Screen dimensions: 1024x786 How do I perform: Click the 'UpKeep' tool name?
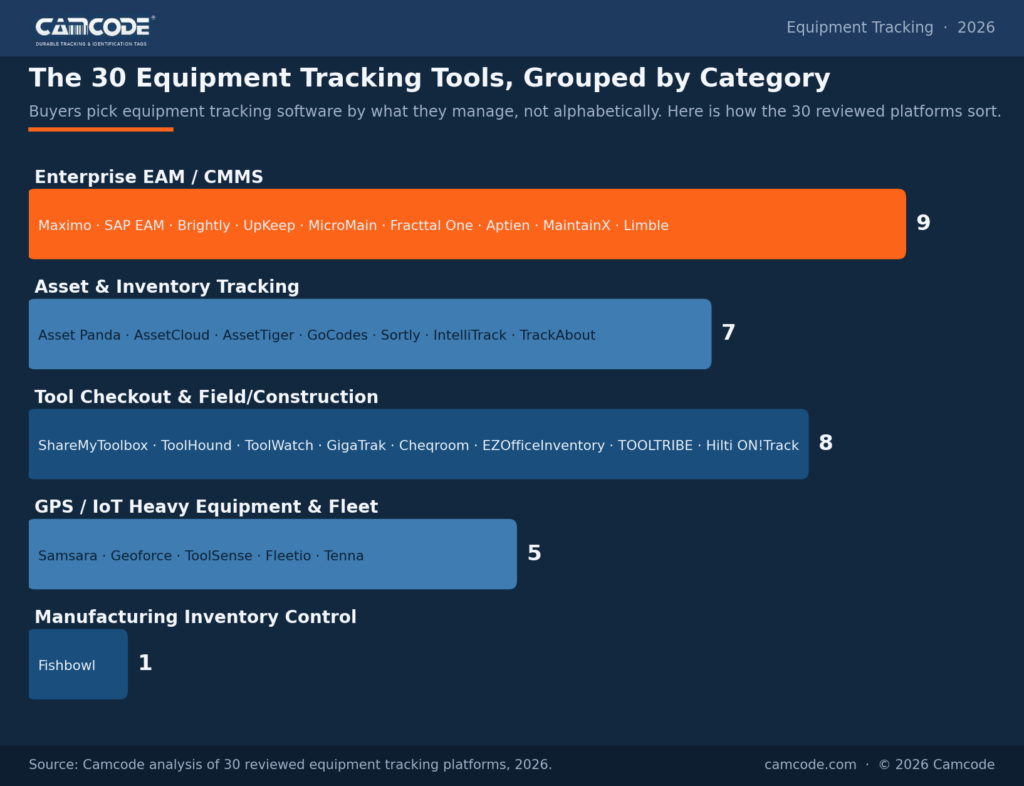point(269,225)
